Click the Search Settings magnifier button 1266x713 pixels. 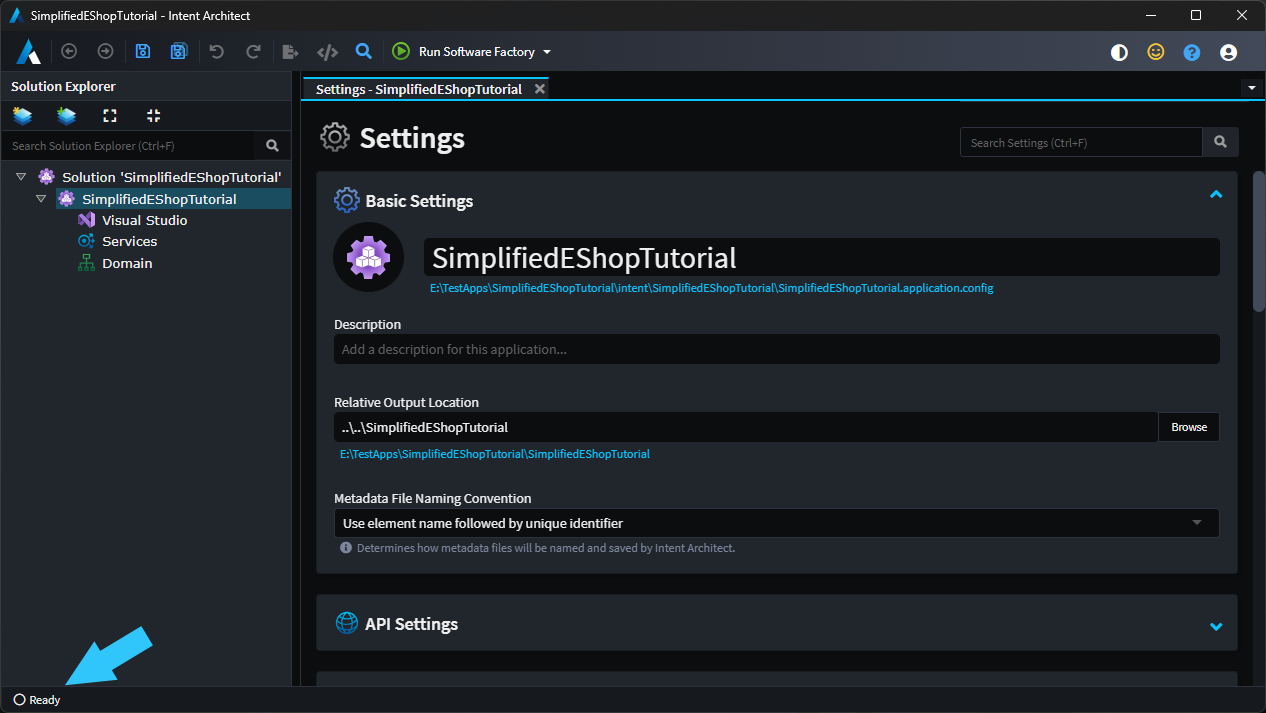point(1221,142)
